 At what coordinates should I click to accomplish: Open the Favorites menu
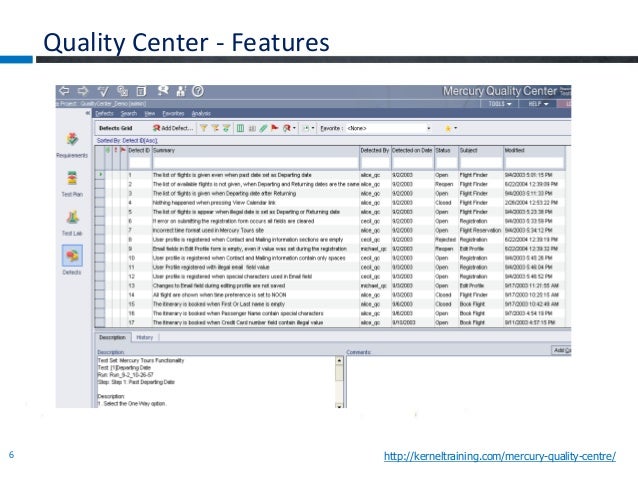coord(173,114)
